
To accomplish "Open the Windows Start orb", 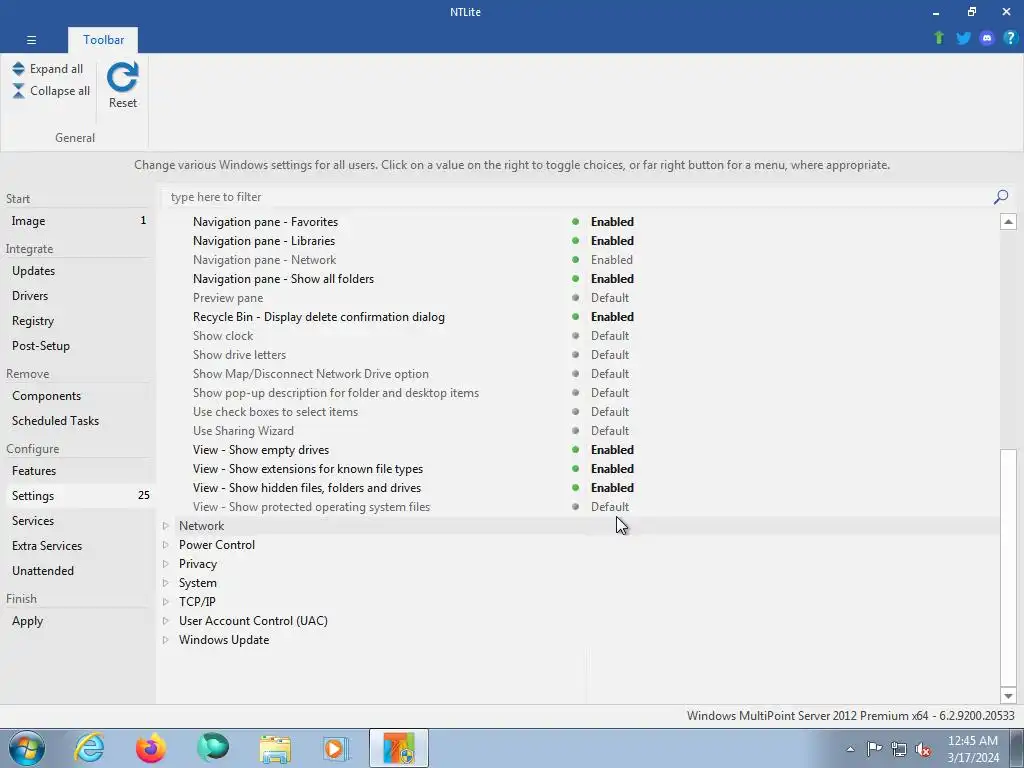I will click(x=27, y=748).
